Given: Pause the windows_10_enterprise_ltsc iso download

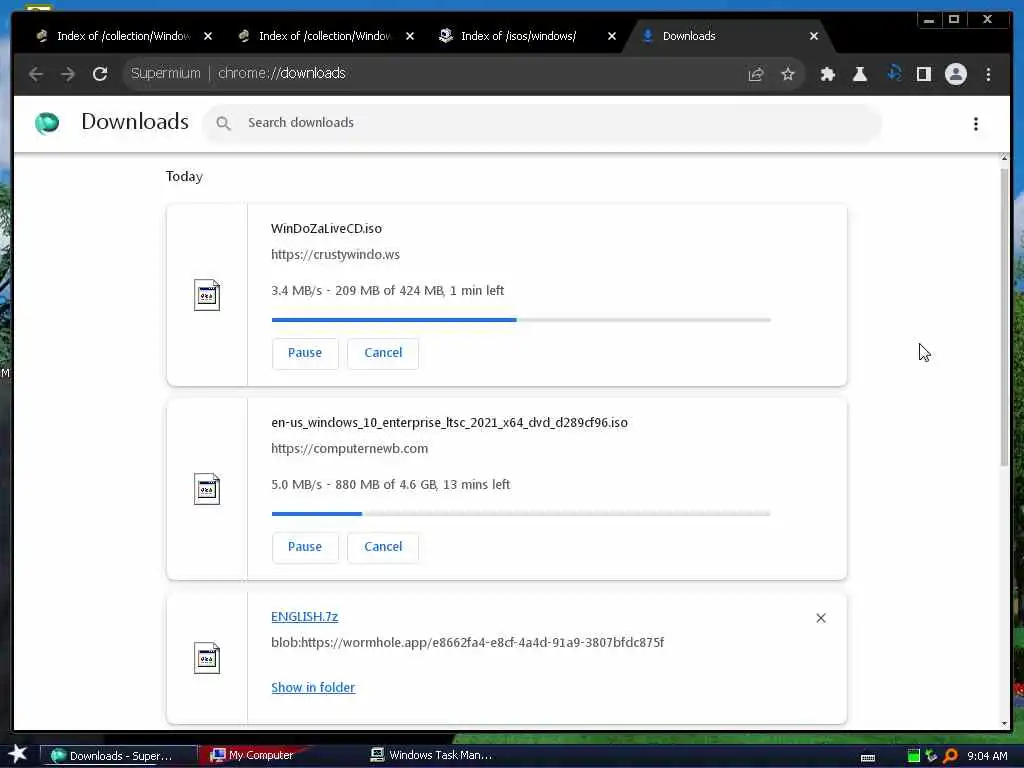Looking at the screenshot, I should point(305,547).
